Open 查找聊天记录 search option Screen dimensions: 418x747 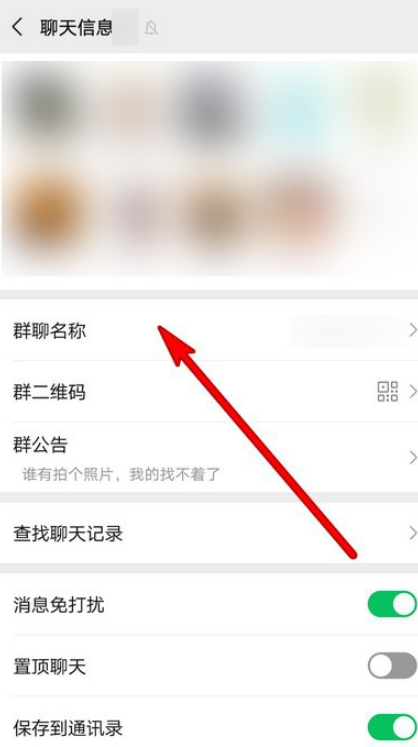[x=209, y=533]
